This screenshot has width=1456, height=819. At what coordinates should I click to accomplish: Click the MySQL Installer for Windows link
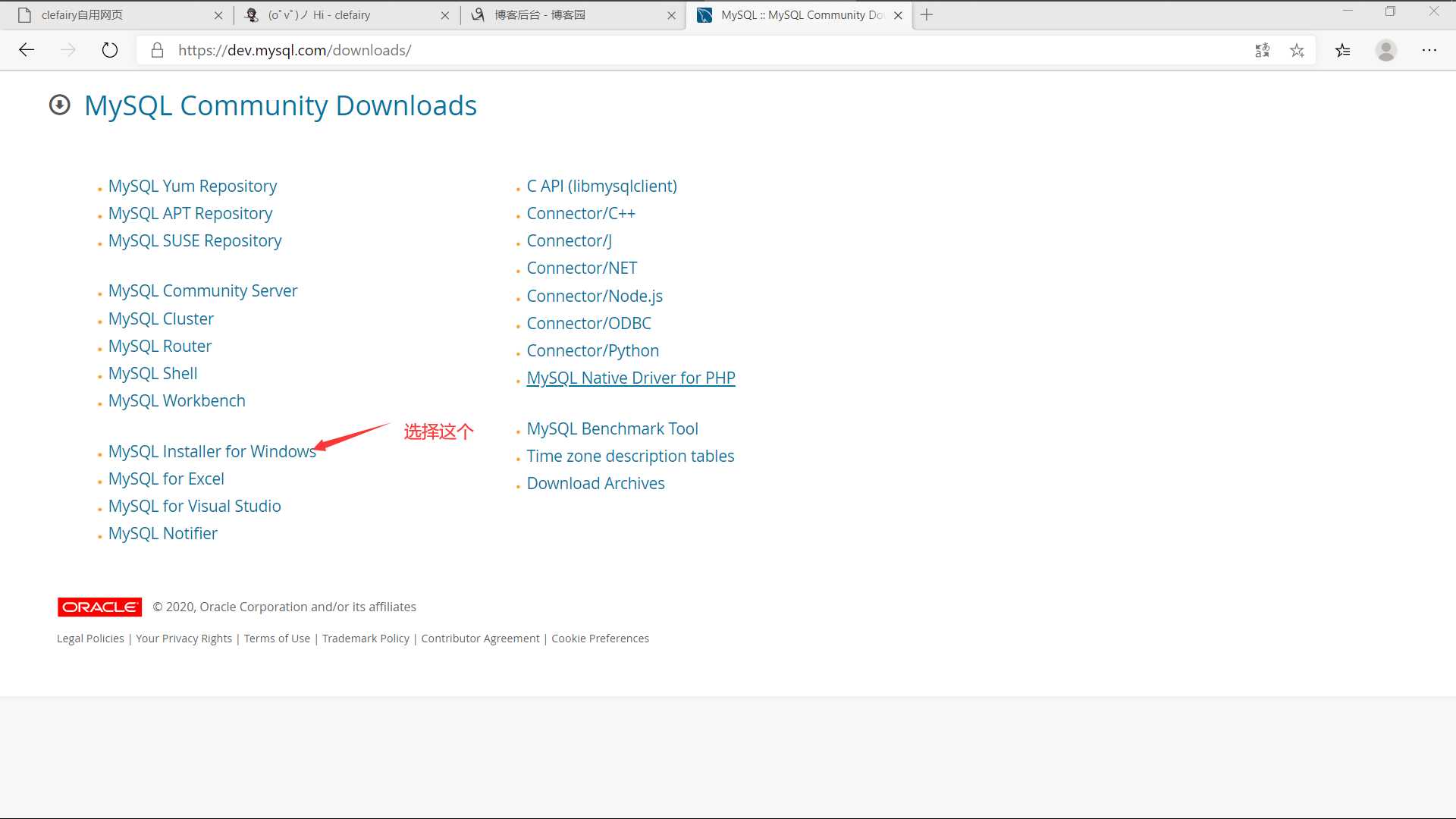pos(212,451)
